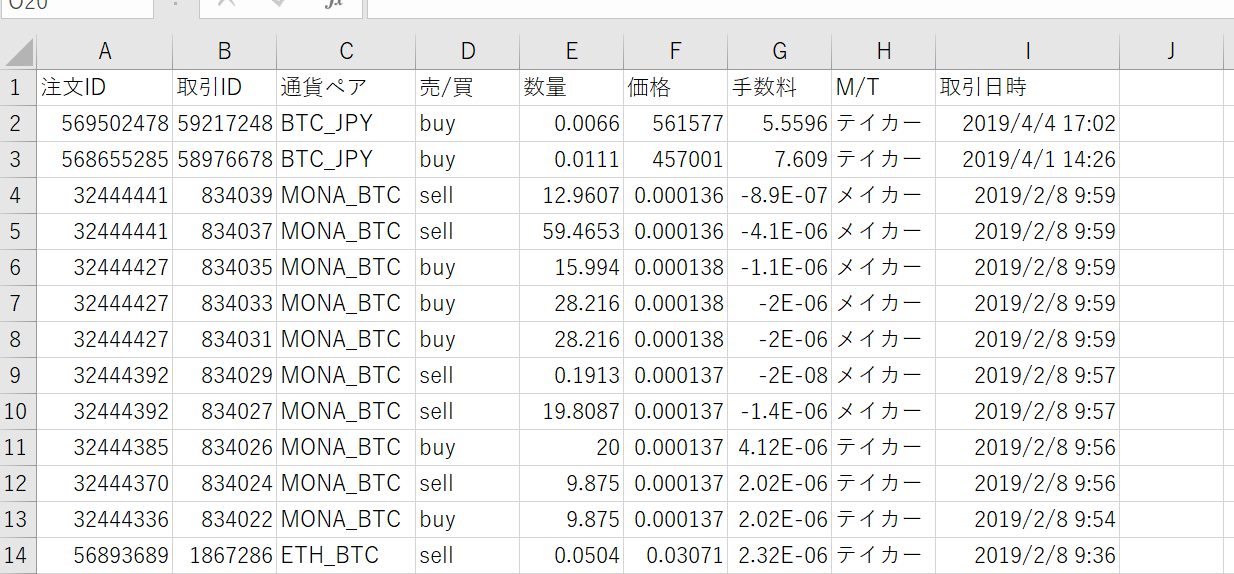Screen dimensions: 1234x574
Task: Click the 取引日時 header cell
Action: click(x=1027, y=88)
